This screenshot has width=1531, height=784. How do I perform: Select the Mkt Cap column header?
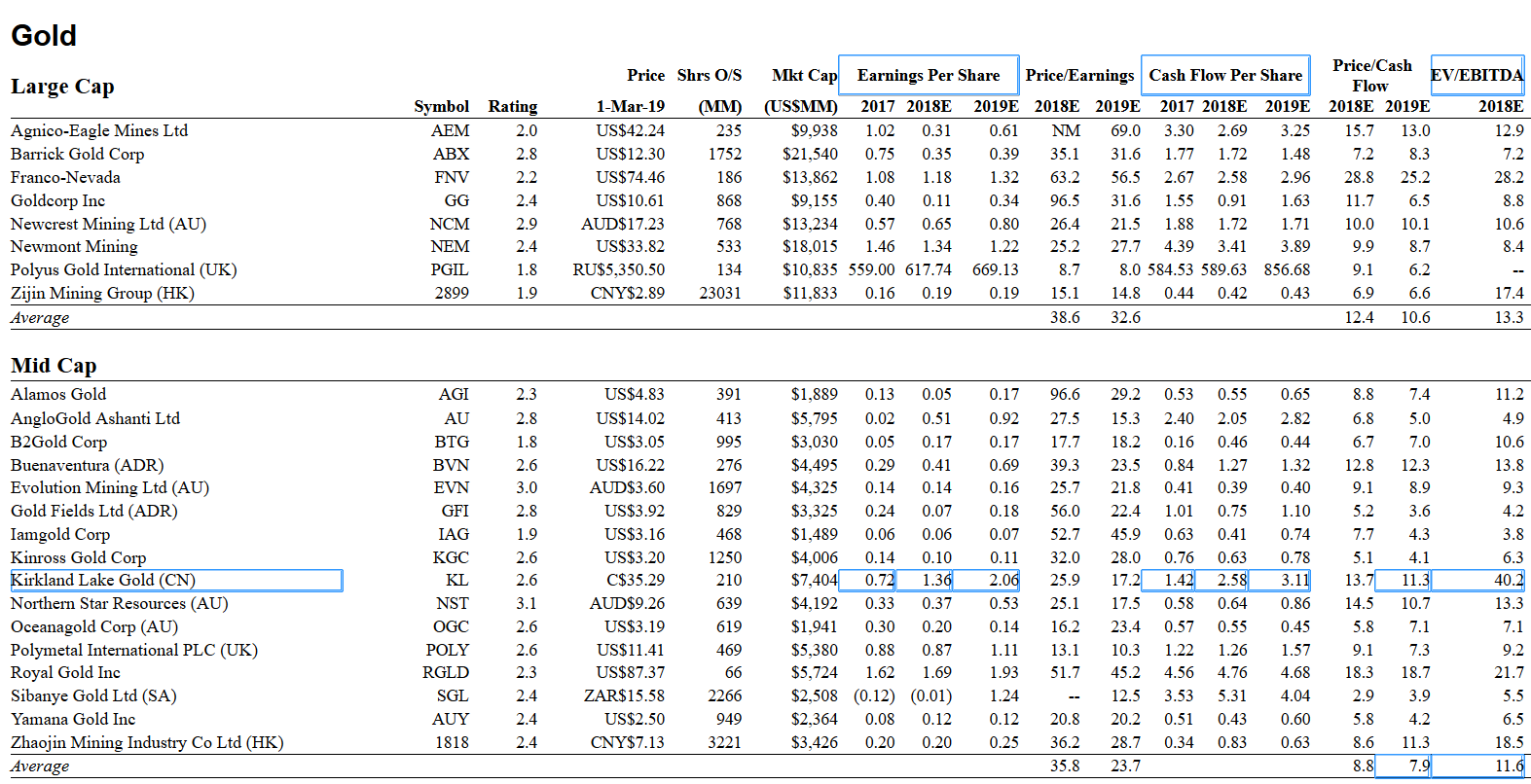[x=804, y=75]
